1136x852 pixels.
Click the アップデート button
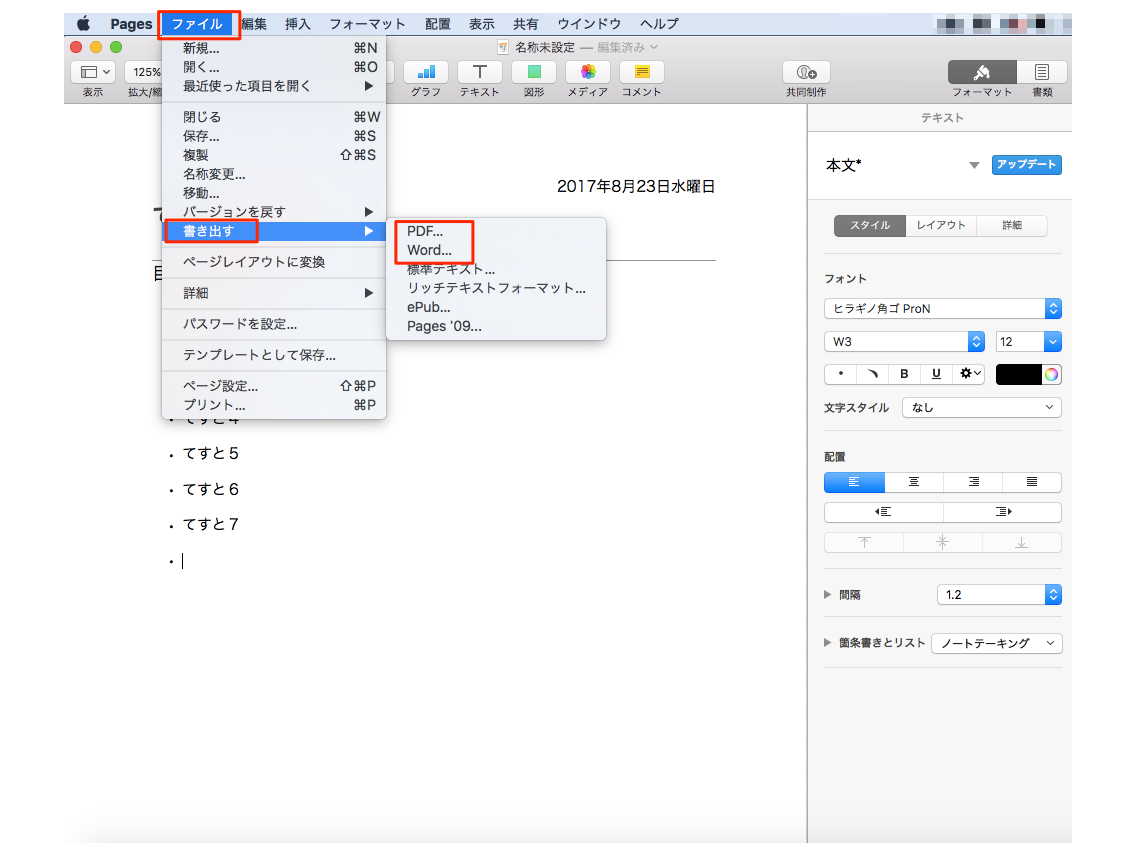pos(1027,165)
